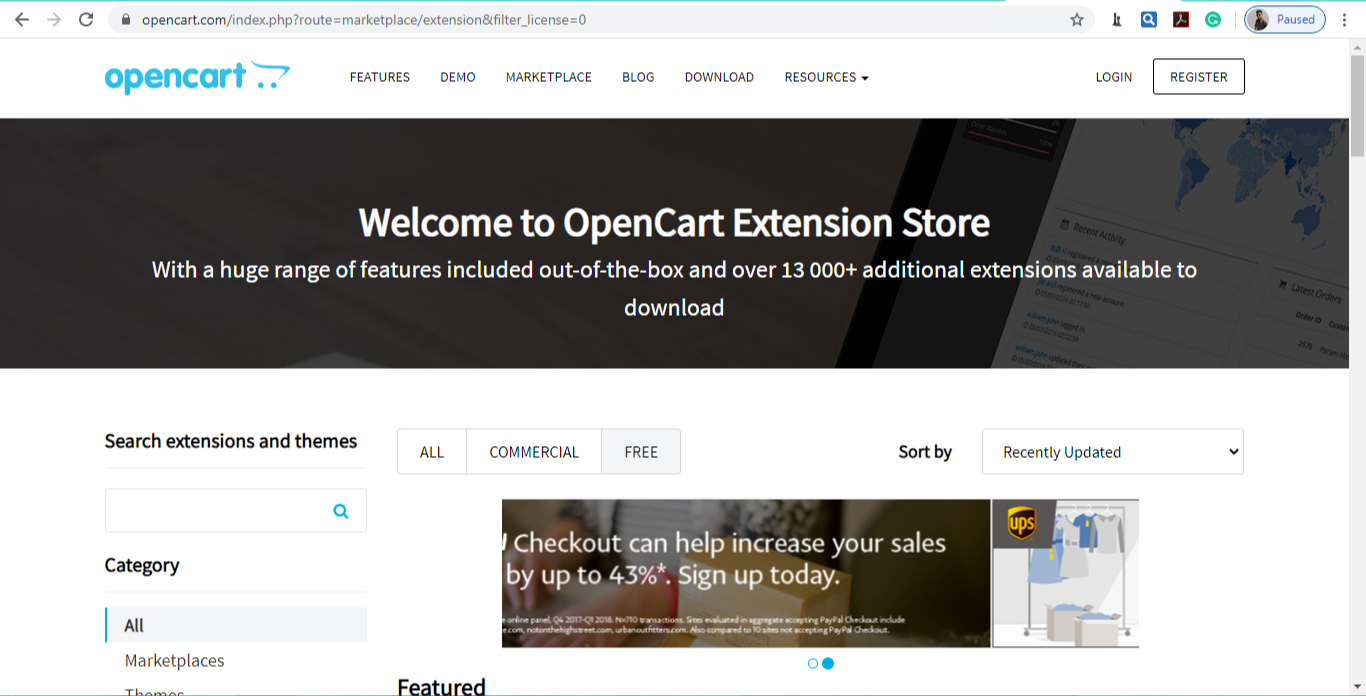Image resolution: width=1366 pixels, height=696 pixels.
Task: Select the second carousel indicator dot
Action: [828, 663]
